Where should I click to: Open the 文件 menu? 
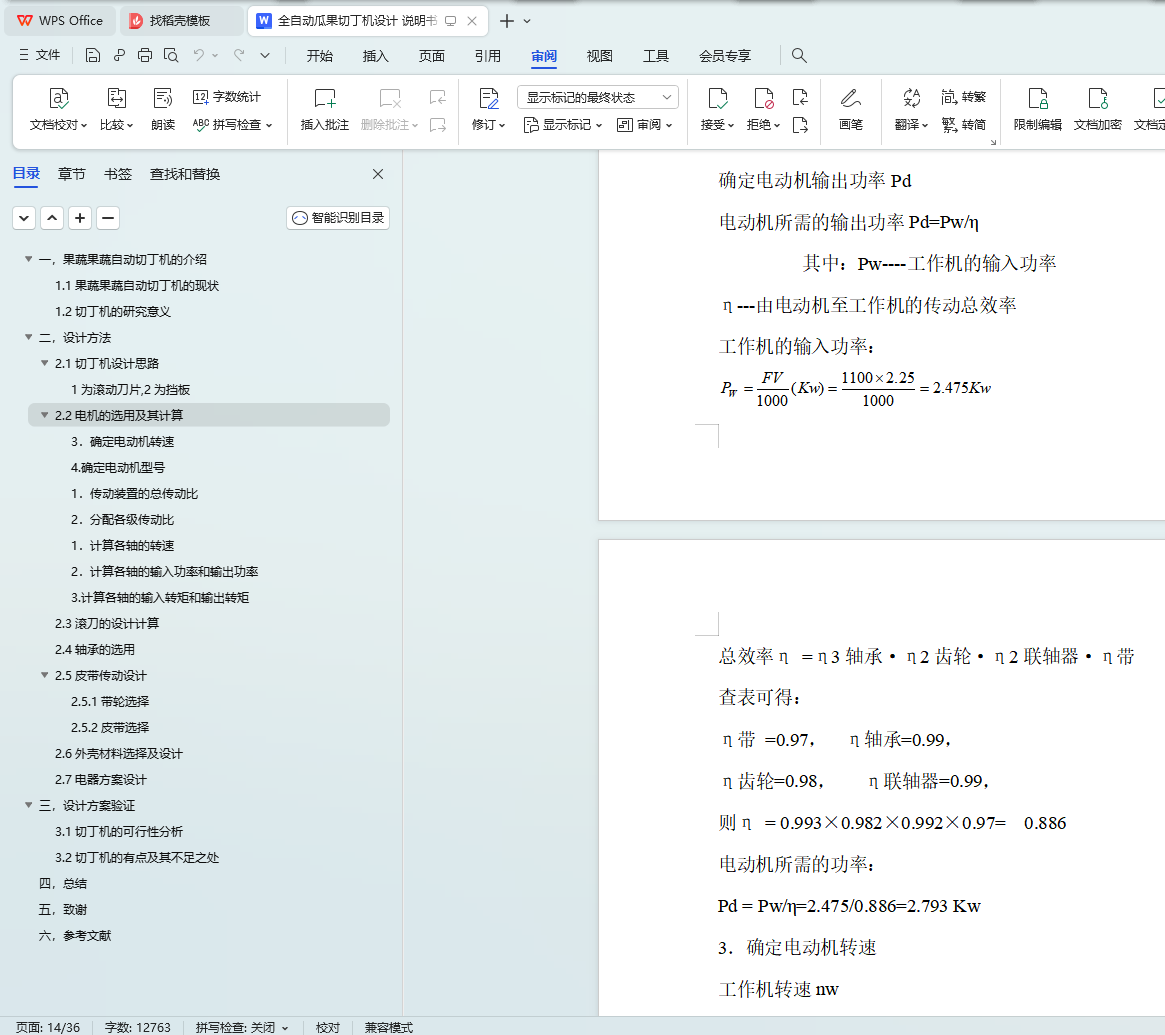pos(40,55)
